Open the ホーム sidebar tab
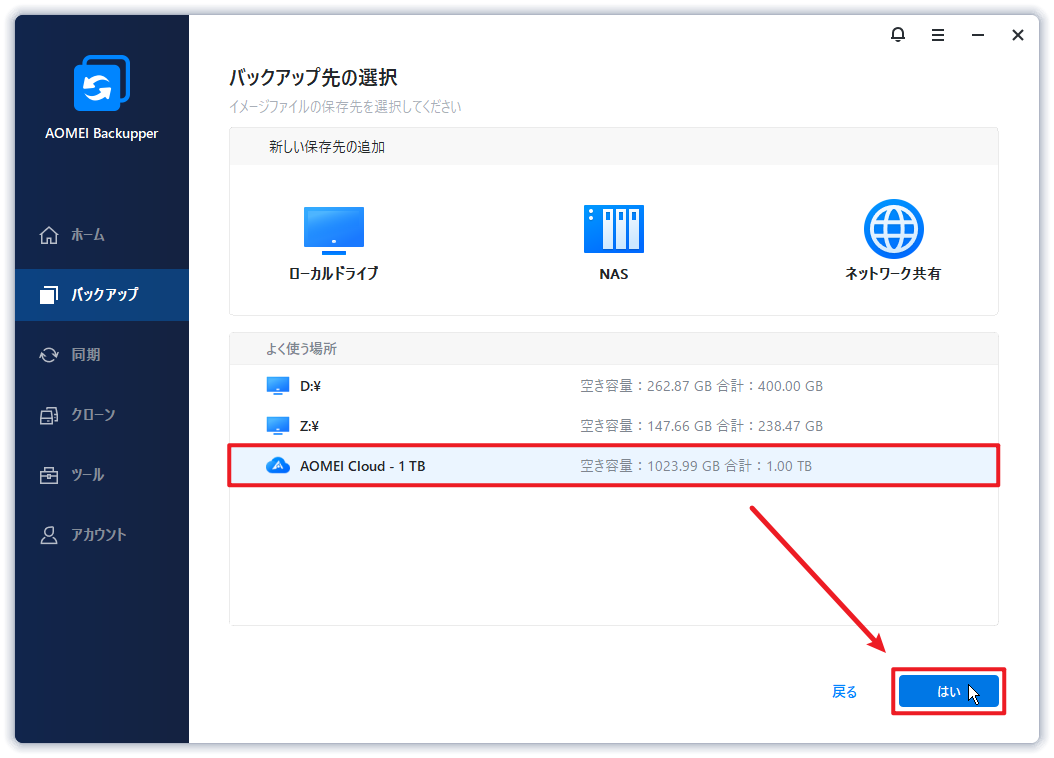Image resolution: width=1054 pixels, height=758 pixels. click(102, 235)
